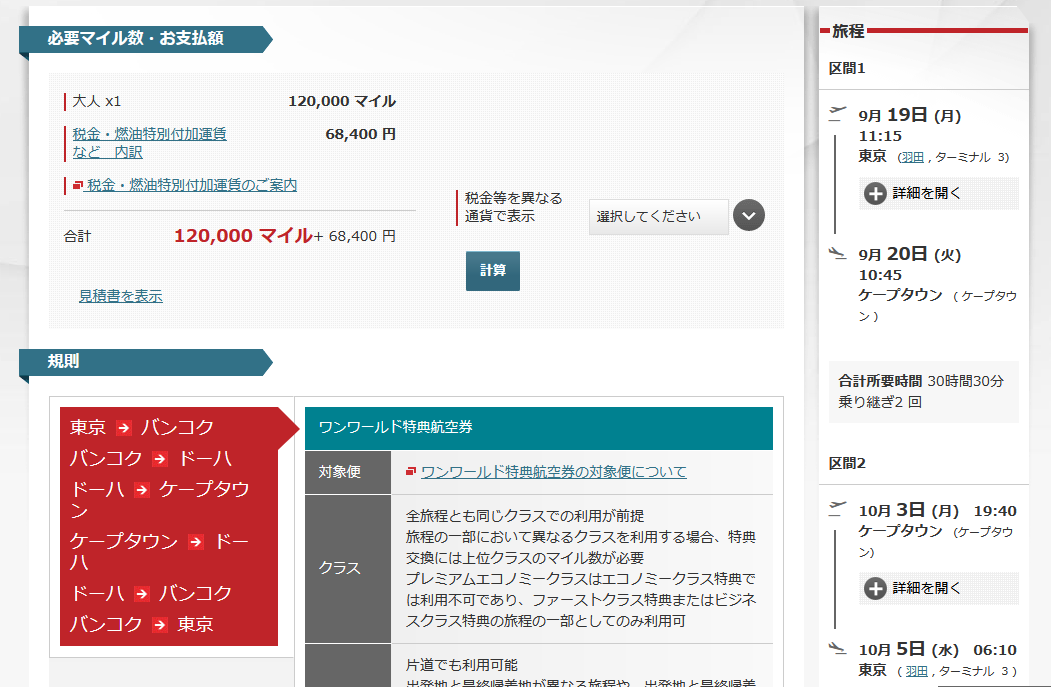The height and width of the screenshot is (687, 1051).
Task: Click the 合計所要時間 30時間30分 text
Action: (921, 381)
